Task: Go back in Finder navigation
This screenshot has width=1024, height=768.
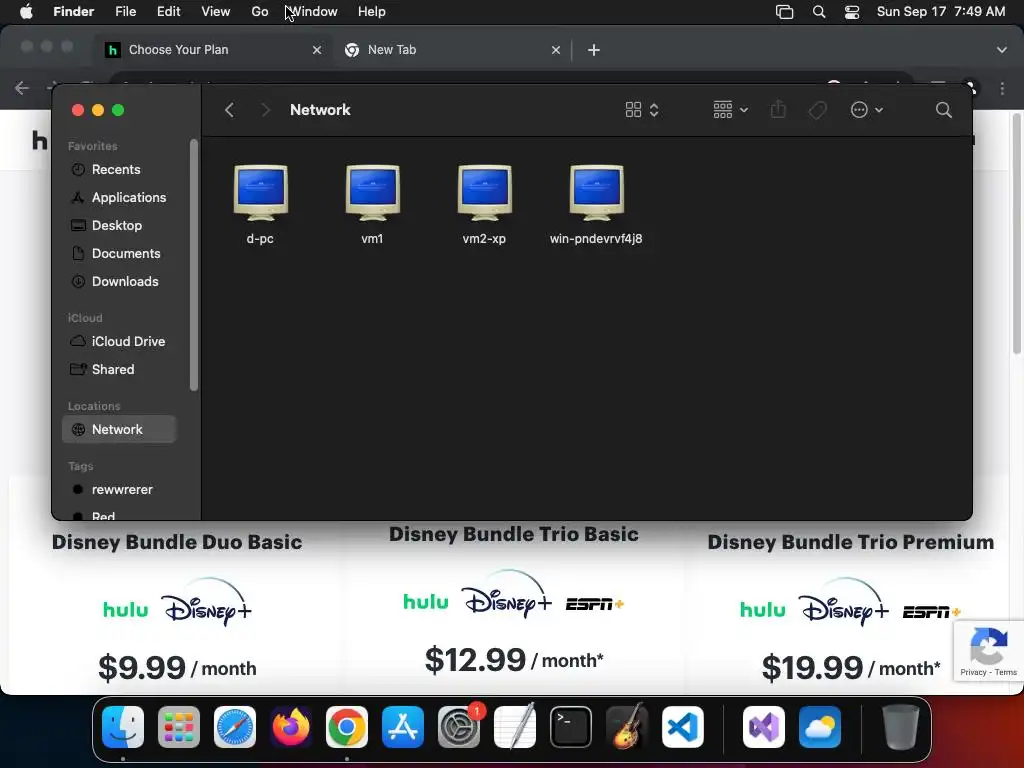Action: tap(229, 110)
